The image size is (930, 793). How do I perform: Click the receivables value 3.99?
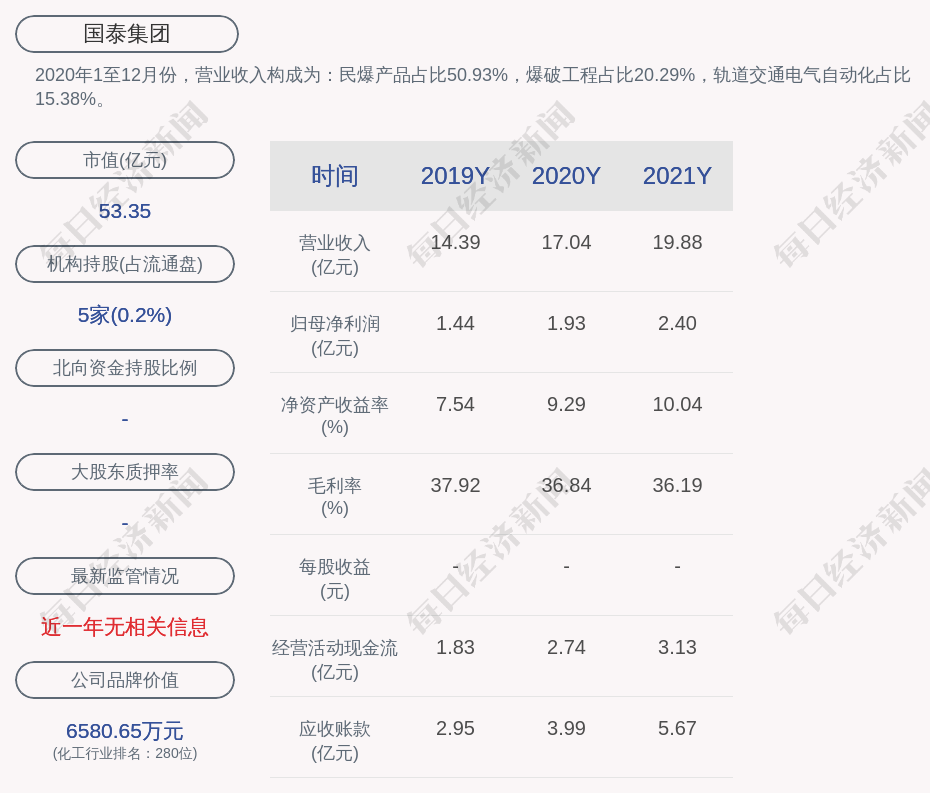pos(566,728)
